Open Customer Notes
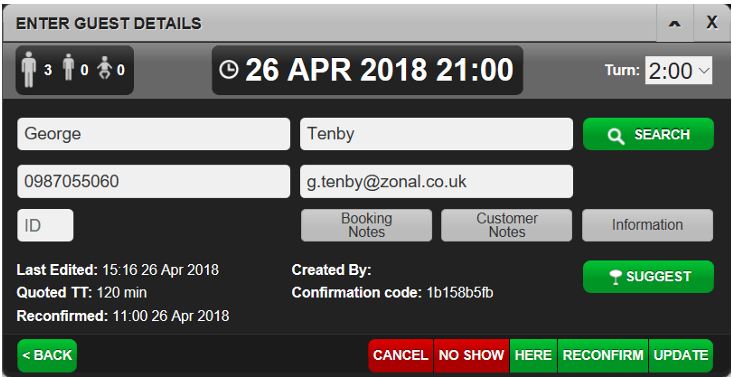Screen dimensions: 732x377 click(507, 225)
